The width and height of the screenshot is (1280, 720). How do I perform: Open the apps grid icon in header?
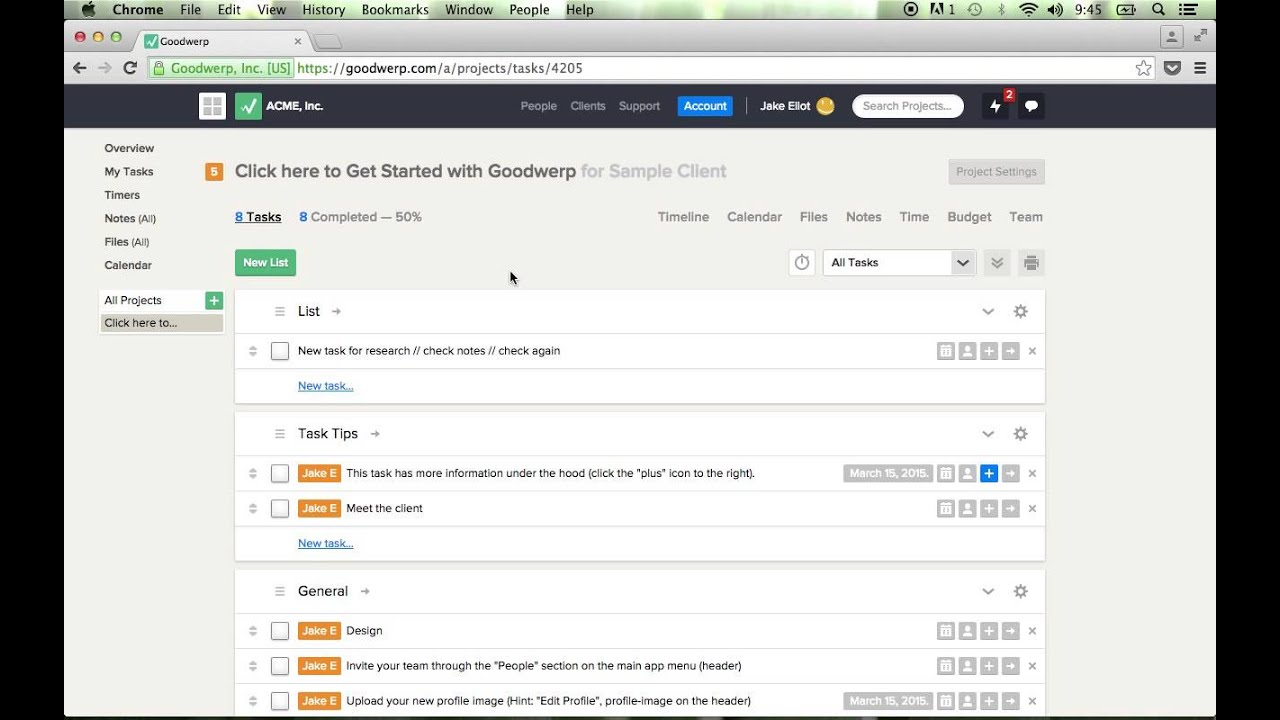click(212, 106)
